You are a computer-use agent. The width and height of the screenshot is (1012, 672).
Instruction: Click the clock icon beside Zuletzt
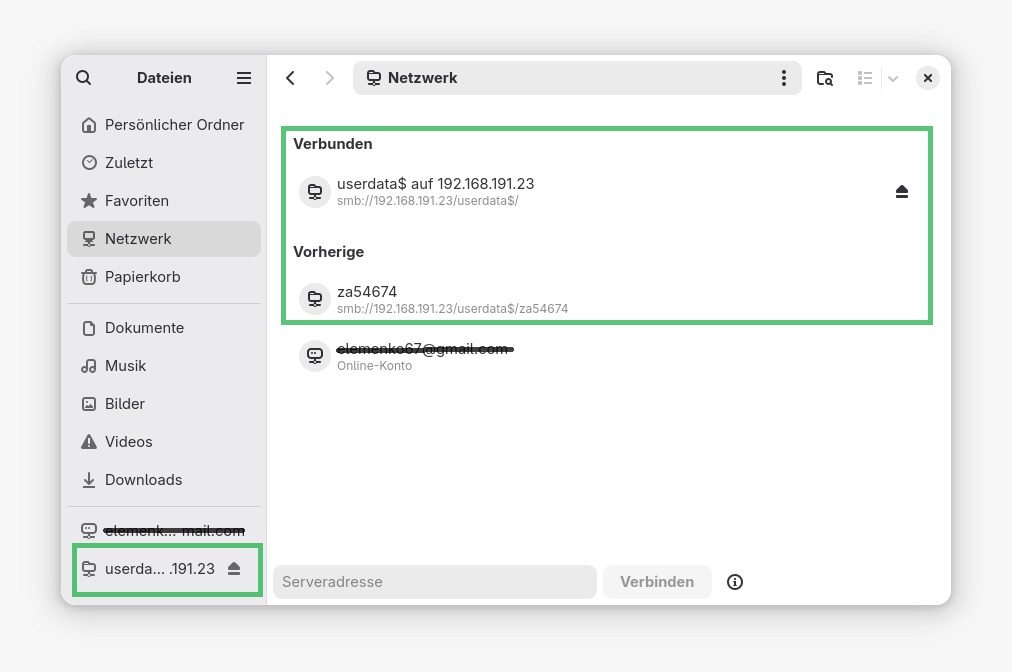89,163
